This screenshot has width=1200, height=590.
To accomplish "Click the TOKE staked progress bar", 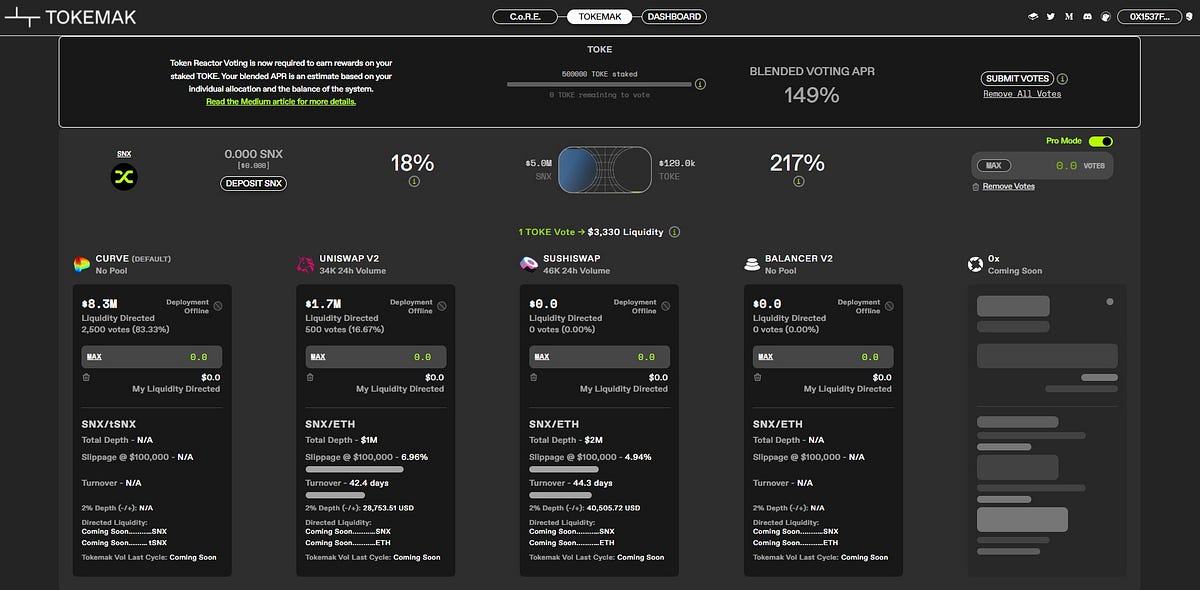I will pos(599,84).
